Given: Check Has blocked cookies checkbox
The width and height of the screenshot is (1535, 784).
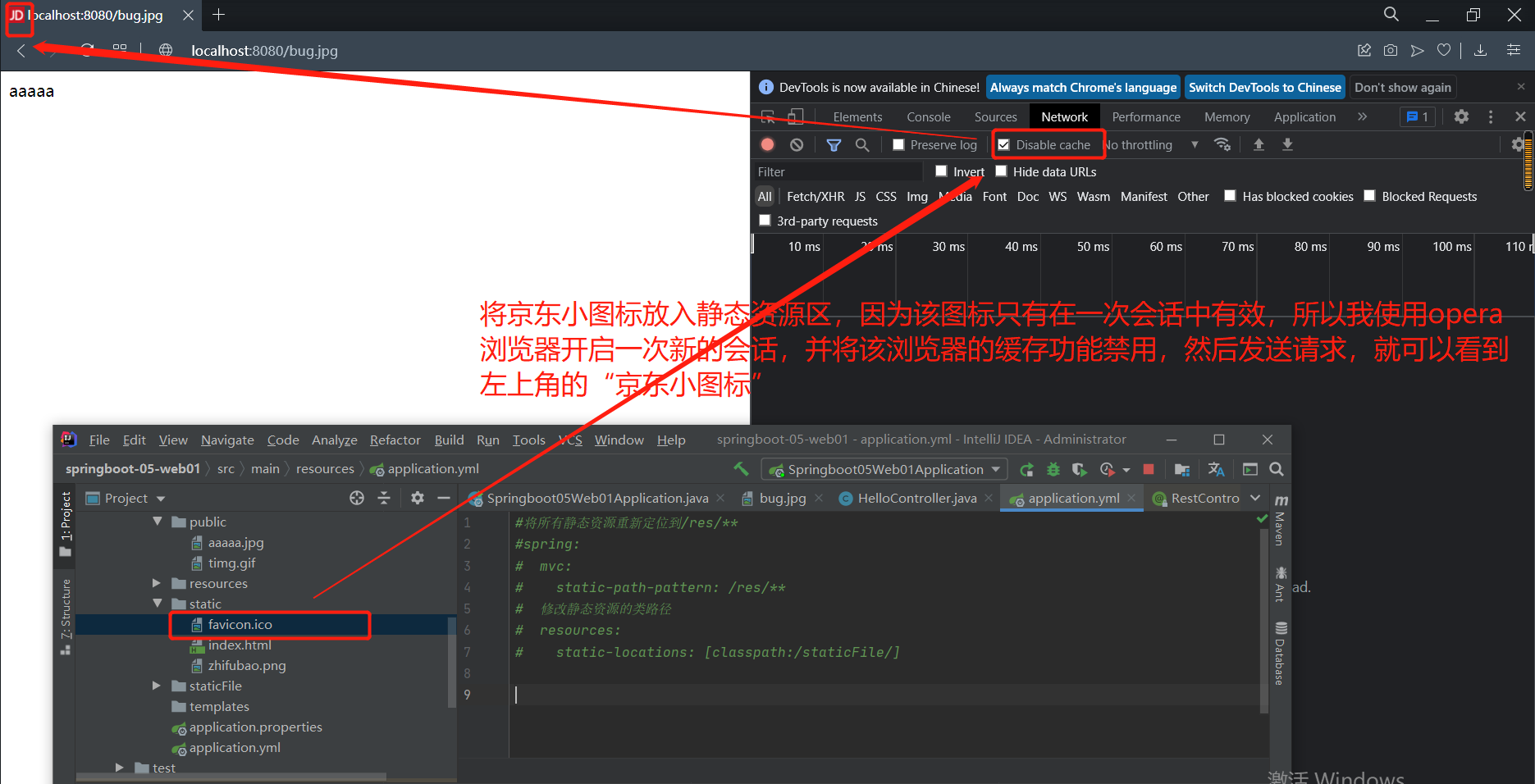Looking at the screenshot, I should (1230, 196).
